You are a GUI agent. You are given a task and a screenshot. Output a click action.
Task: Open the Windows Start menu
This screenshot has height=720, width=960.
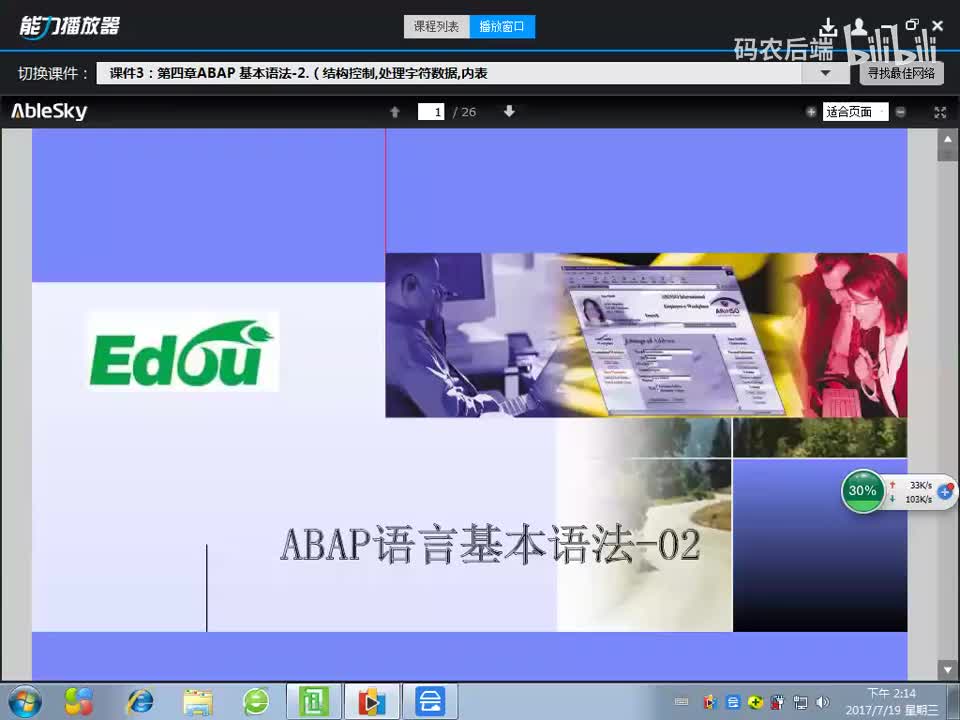24,702
